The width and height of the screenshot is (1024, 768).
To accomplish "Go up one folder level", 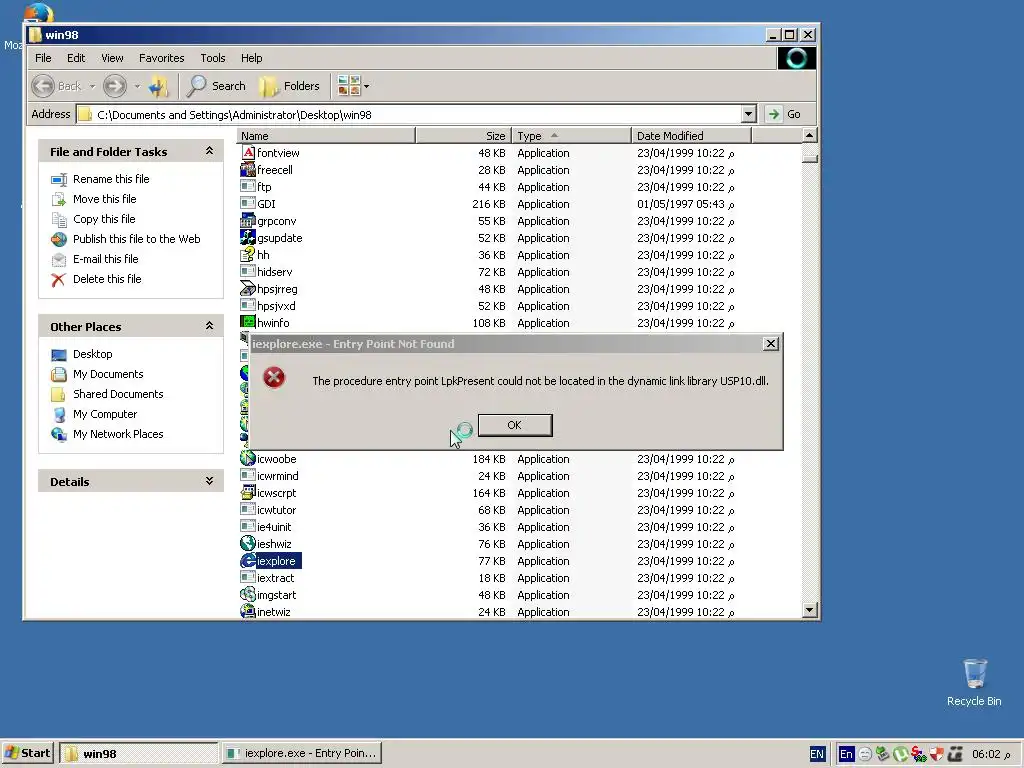I will click(158, 86).
